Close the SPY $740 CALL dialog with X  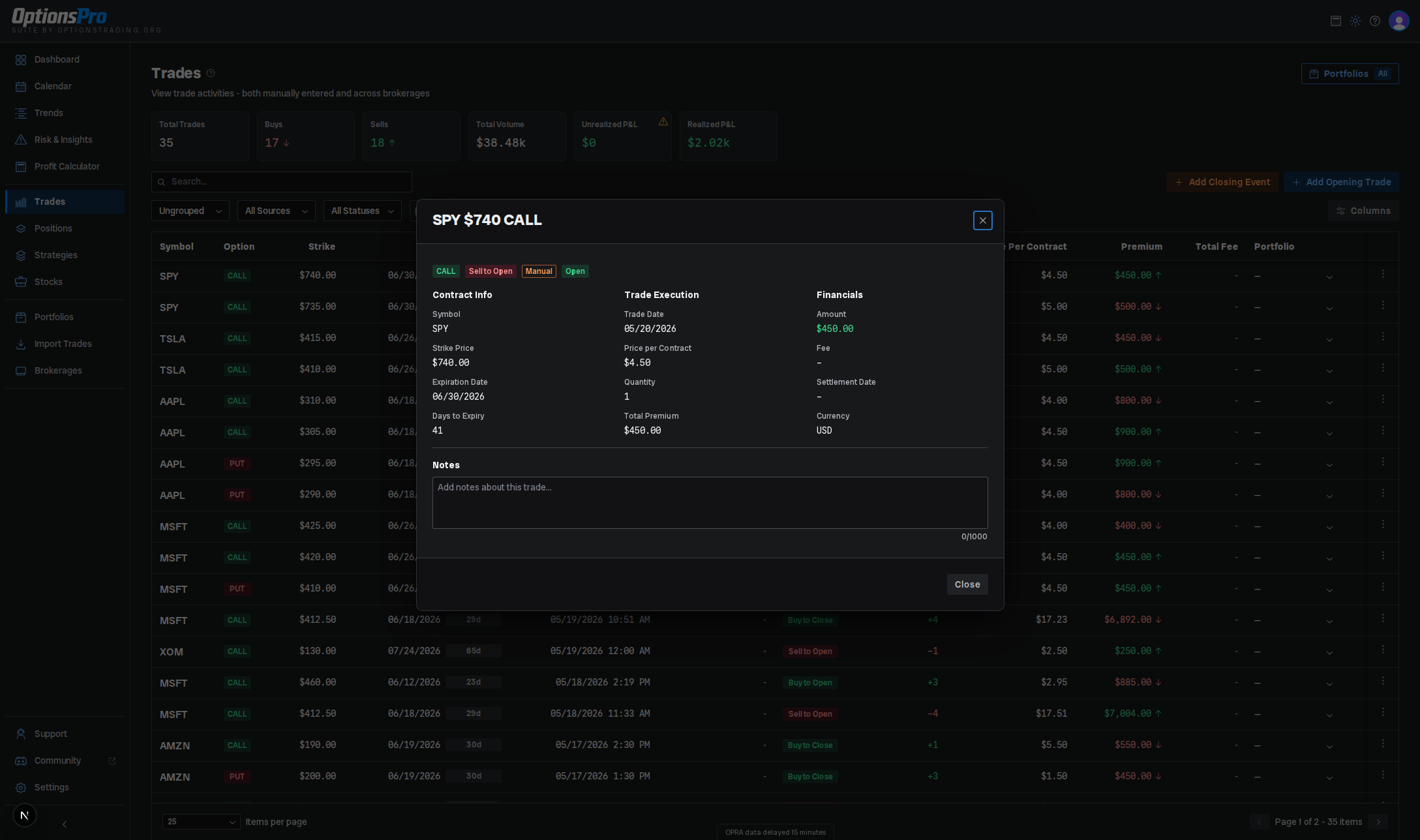(982, 220)
